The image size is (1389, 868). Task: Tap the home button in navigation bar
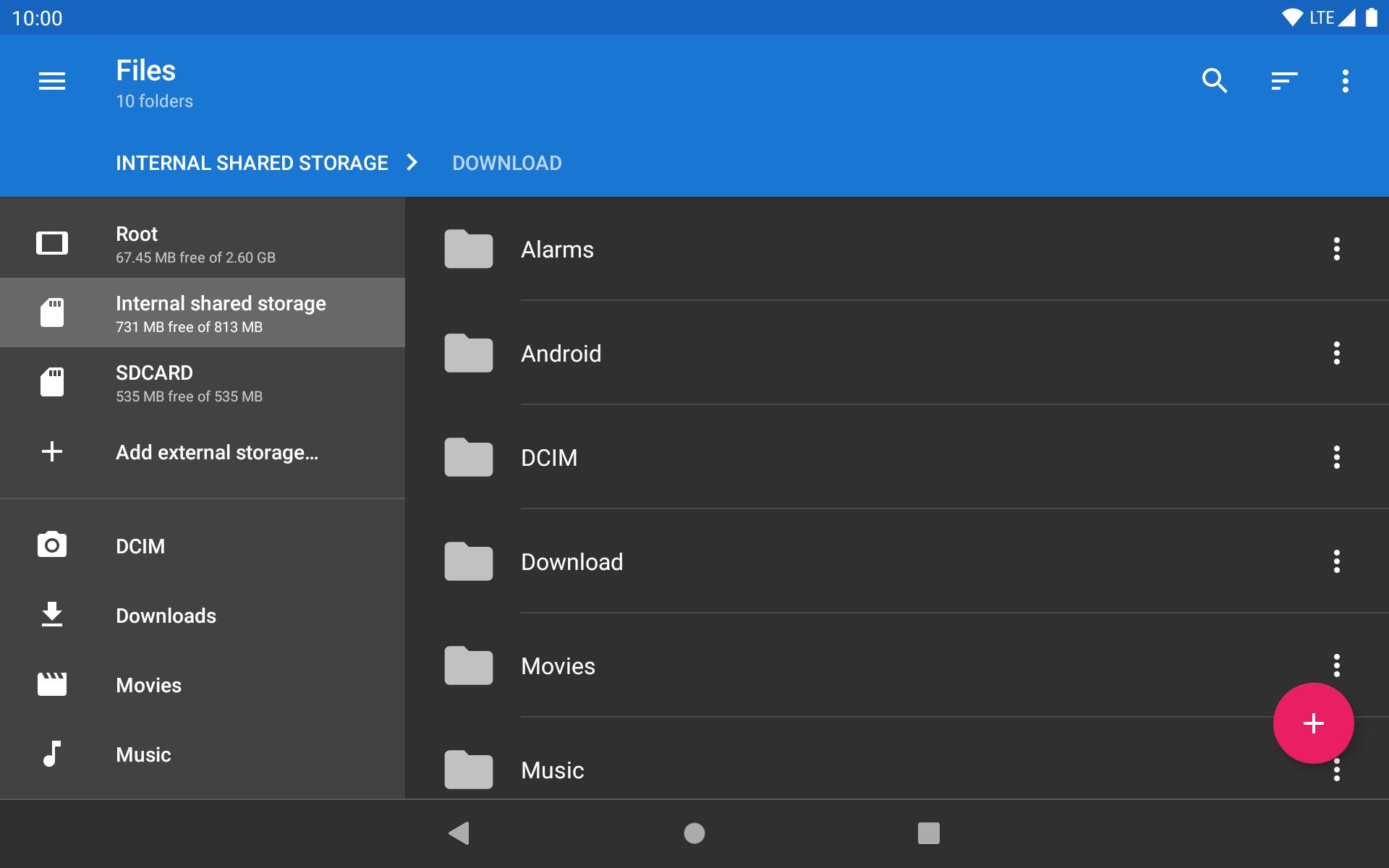pos(694,833)
